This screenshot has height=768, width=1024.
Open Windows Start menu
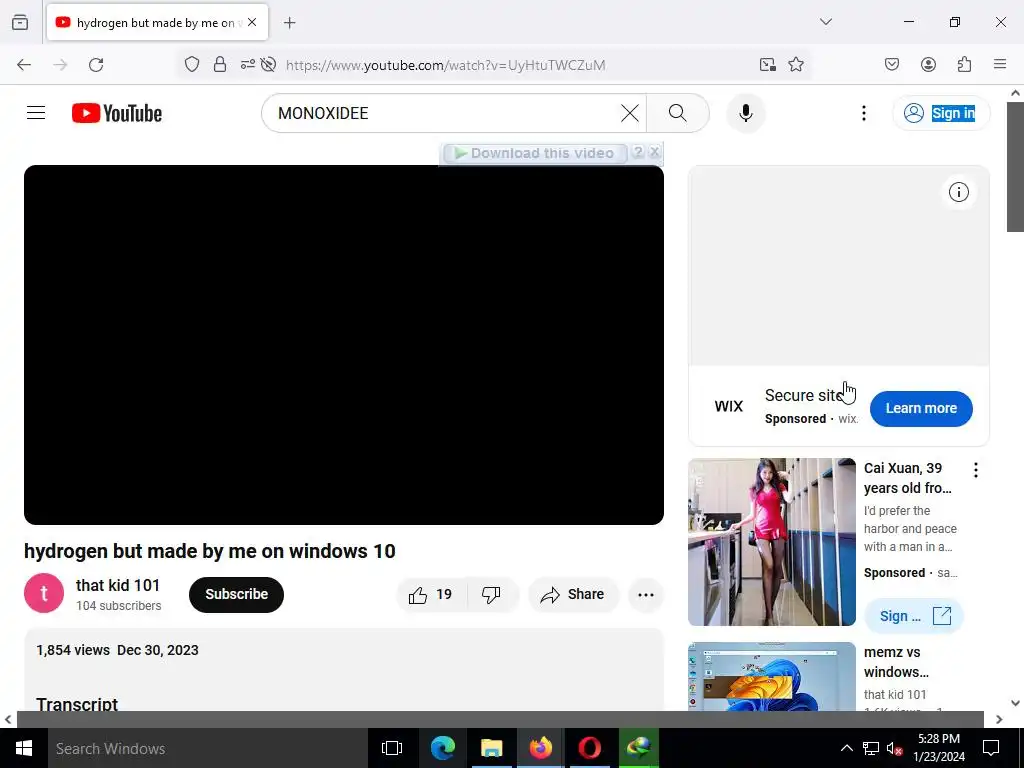[24, 748]
